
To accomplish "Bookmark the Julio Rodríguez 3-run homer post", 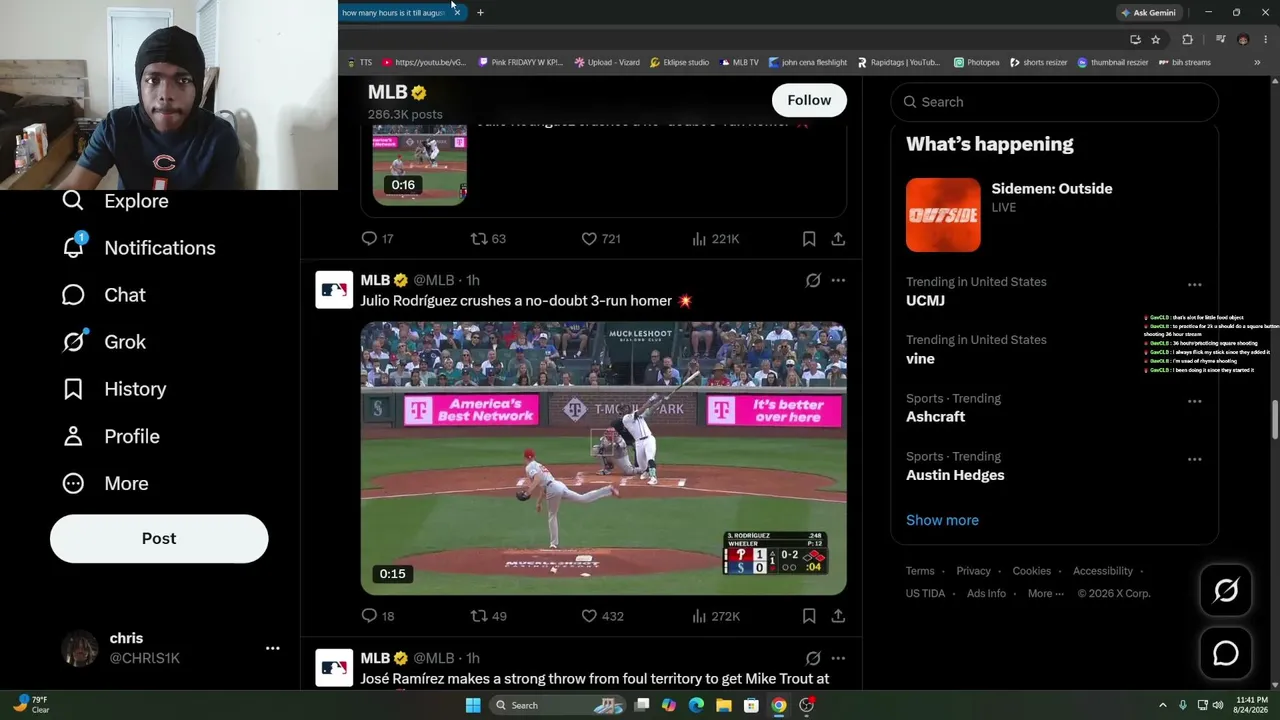I will pos(809,616).
